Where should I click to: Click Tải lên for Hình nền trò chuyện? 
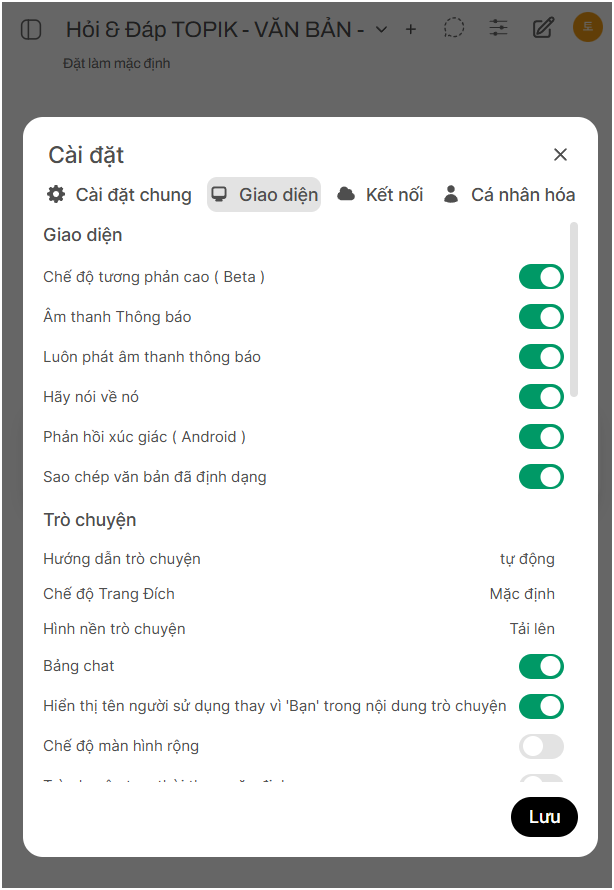point(532,629)
